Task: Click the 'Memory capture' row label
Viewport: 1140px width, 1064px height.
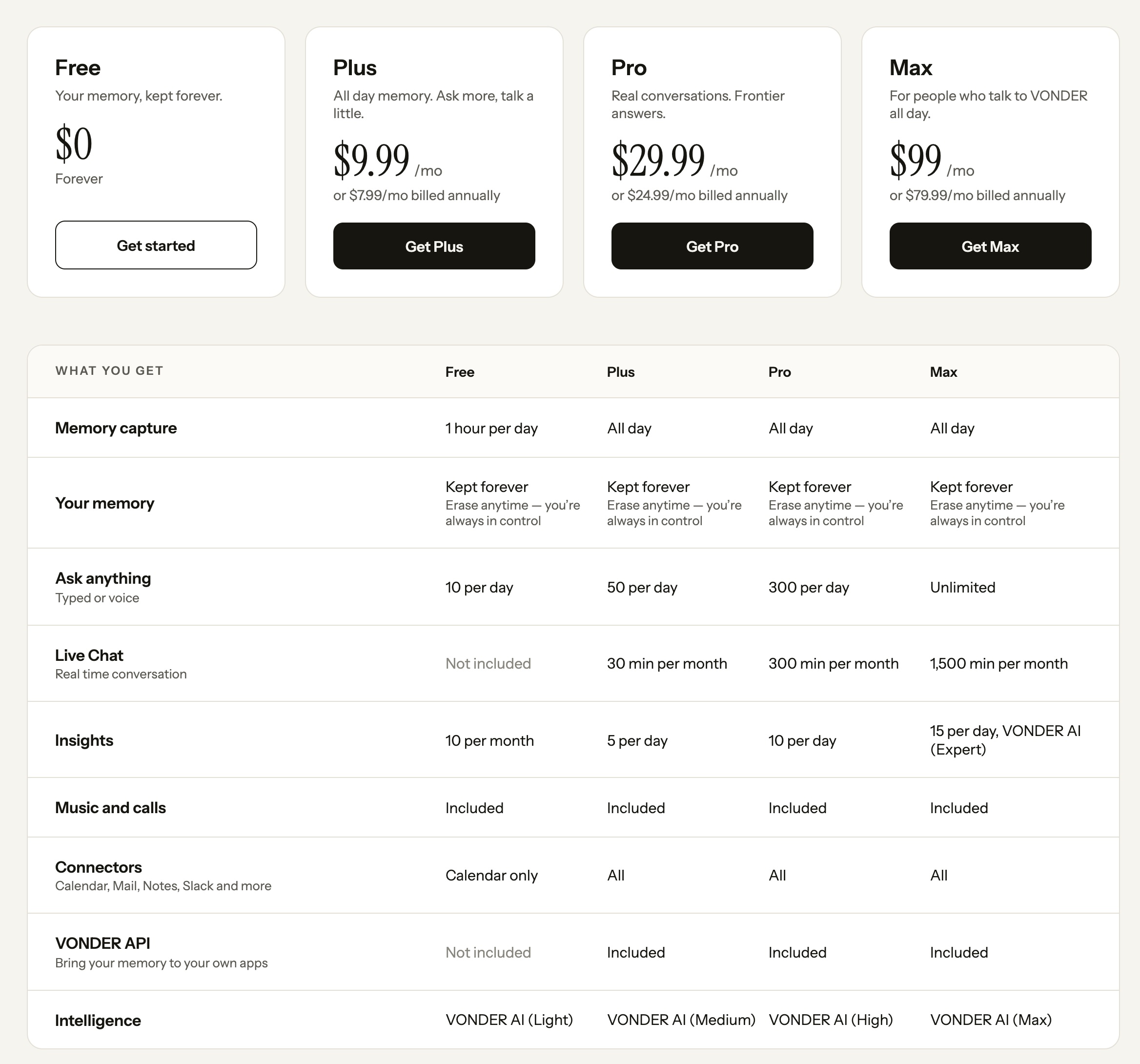Action: pyautogui.click(x=116, y=428)
